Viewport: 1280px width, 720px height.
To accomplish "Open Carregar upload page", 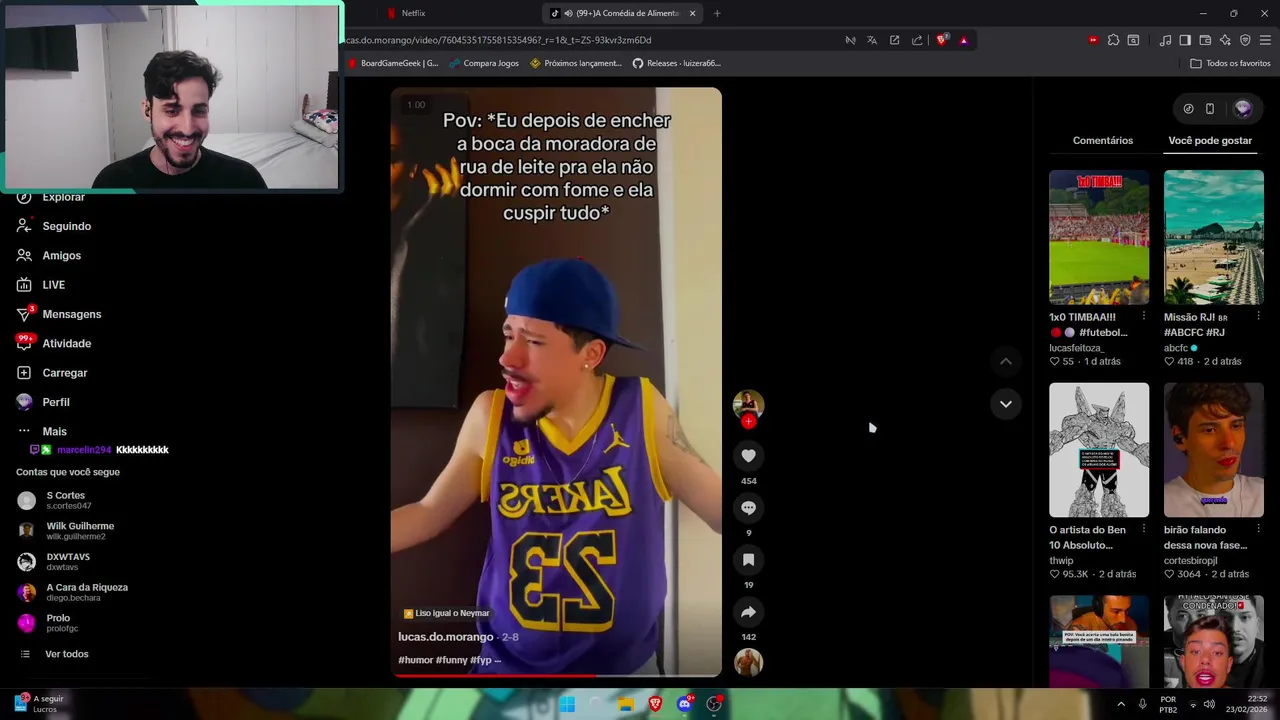I will (x=65, y=373).
